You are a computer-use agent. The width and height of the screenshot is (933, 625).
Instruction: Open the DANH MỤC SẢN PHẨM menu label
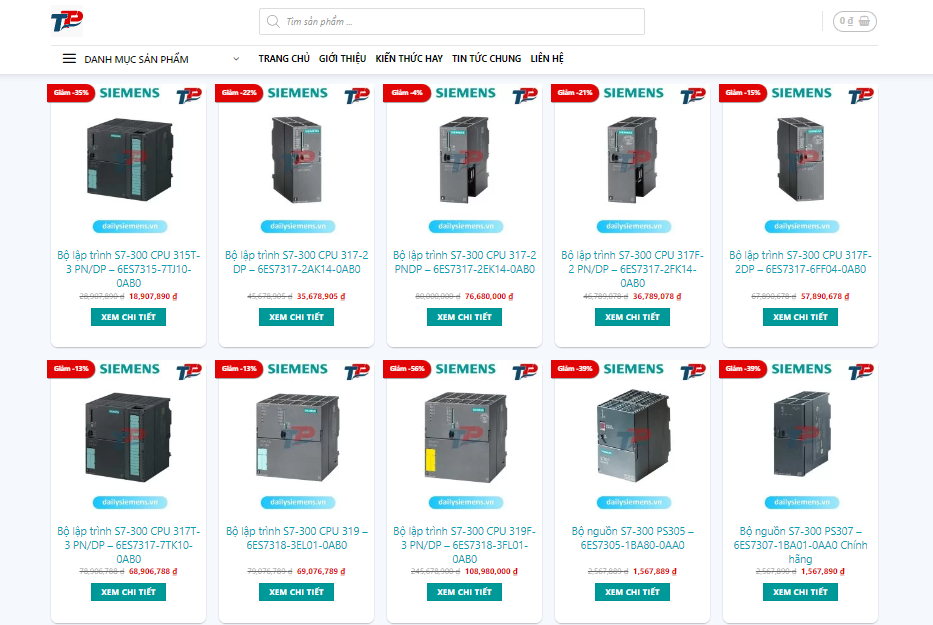coord(136,59)
